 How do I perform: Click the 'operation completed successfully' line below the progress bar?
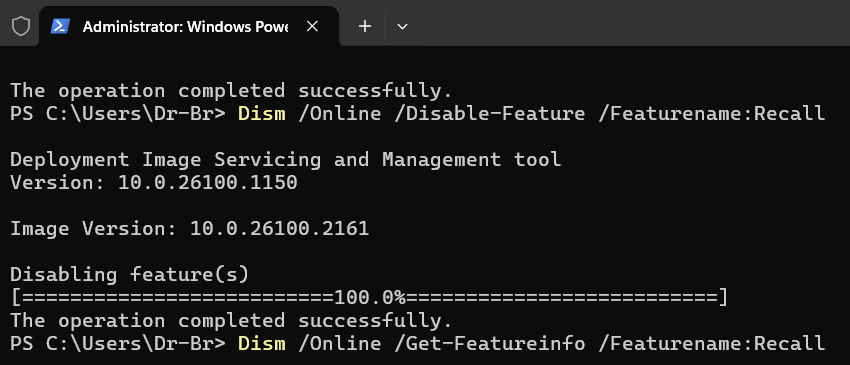[x=231, y=321]
